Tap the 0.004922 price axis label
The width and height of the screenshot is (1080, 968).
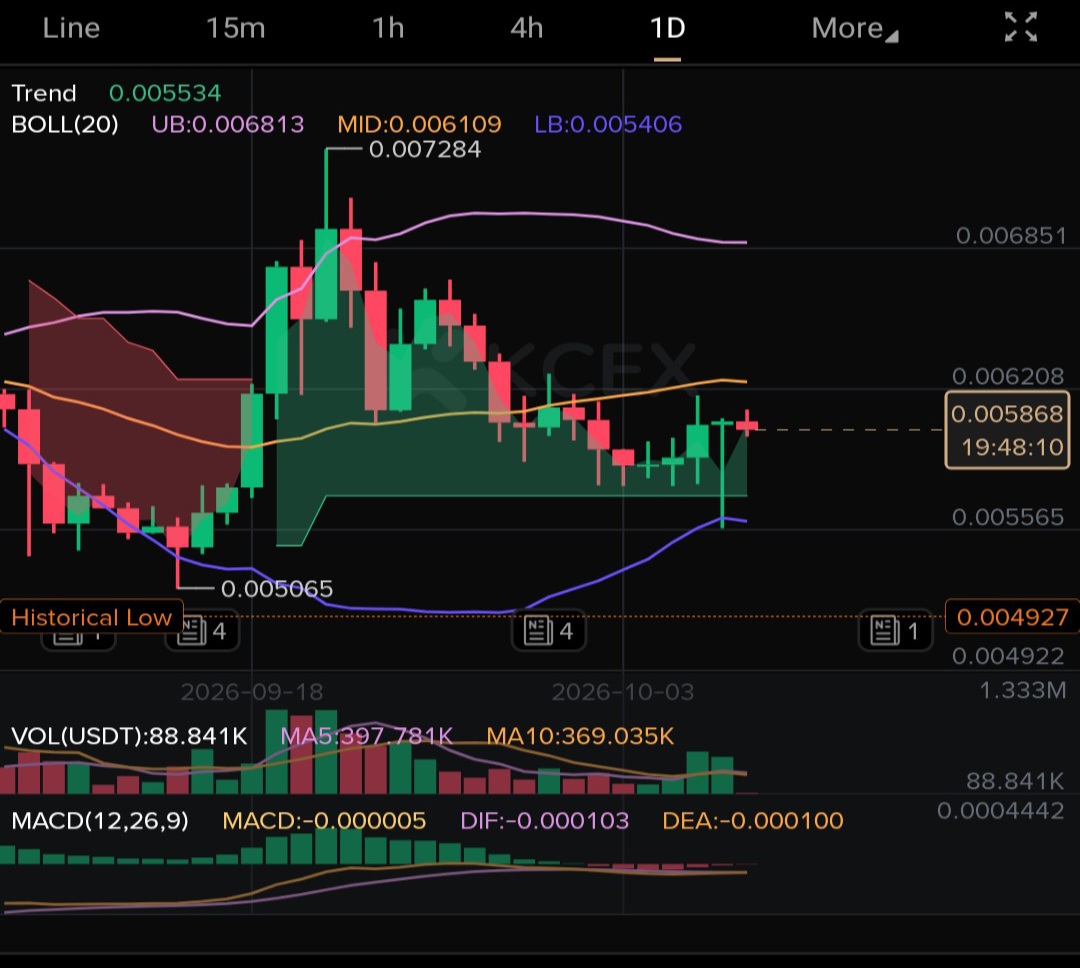[1008, 656]
